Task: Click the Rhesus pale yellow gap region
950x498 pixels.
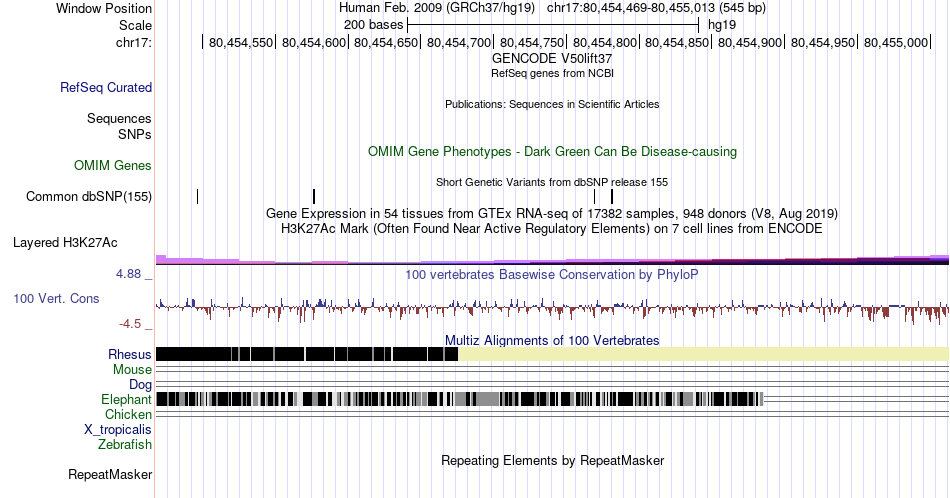Action: [703, 354]
